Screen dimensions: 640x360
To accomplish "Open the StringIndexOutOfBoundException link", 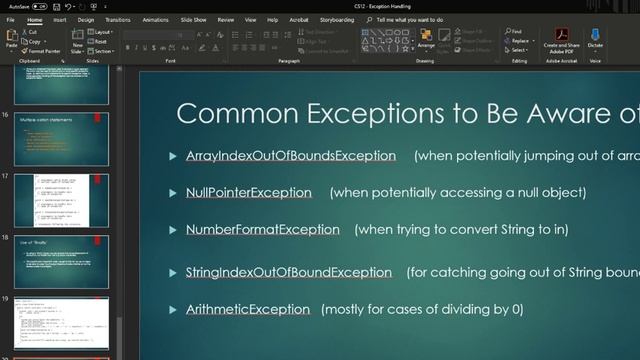I will (x=289, y=272).
